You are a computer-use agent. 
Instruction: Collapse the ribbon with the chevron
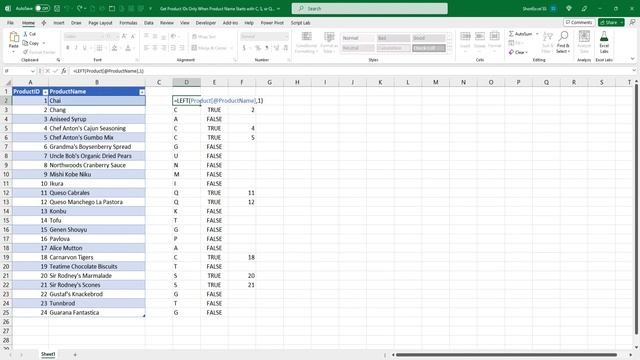(632, 59)
